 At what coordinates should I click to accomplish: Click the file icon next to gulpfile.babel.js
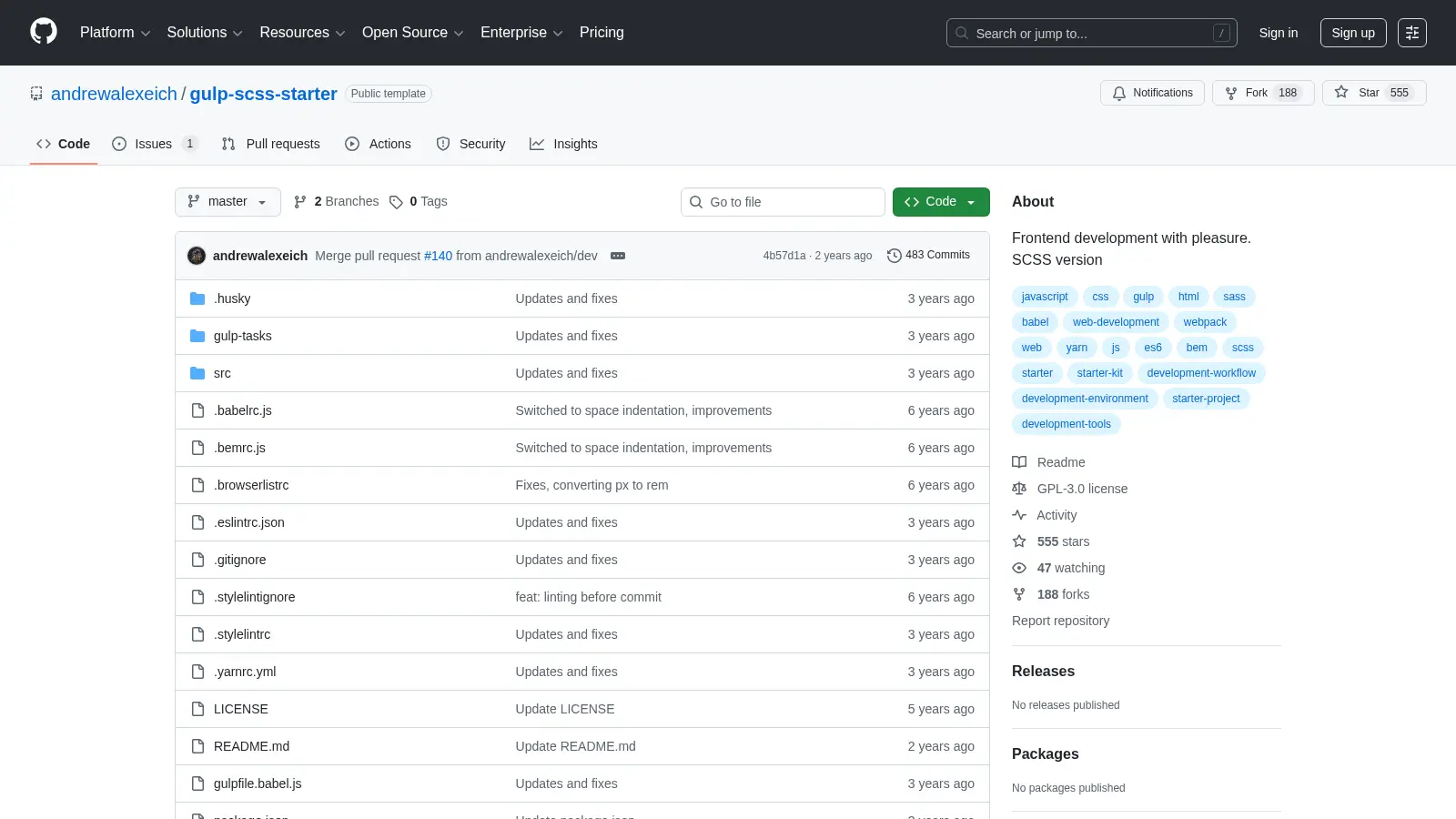tap(197, 784)
